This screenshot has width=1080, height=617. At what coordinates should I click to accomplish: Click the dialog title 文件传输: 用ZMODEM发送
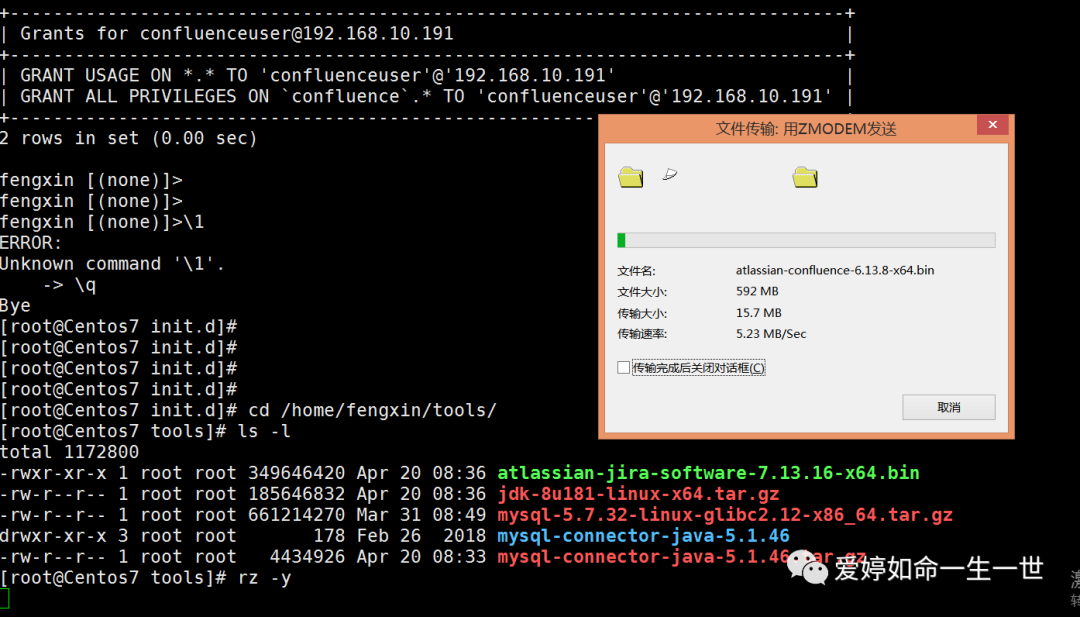[806, 129]
